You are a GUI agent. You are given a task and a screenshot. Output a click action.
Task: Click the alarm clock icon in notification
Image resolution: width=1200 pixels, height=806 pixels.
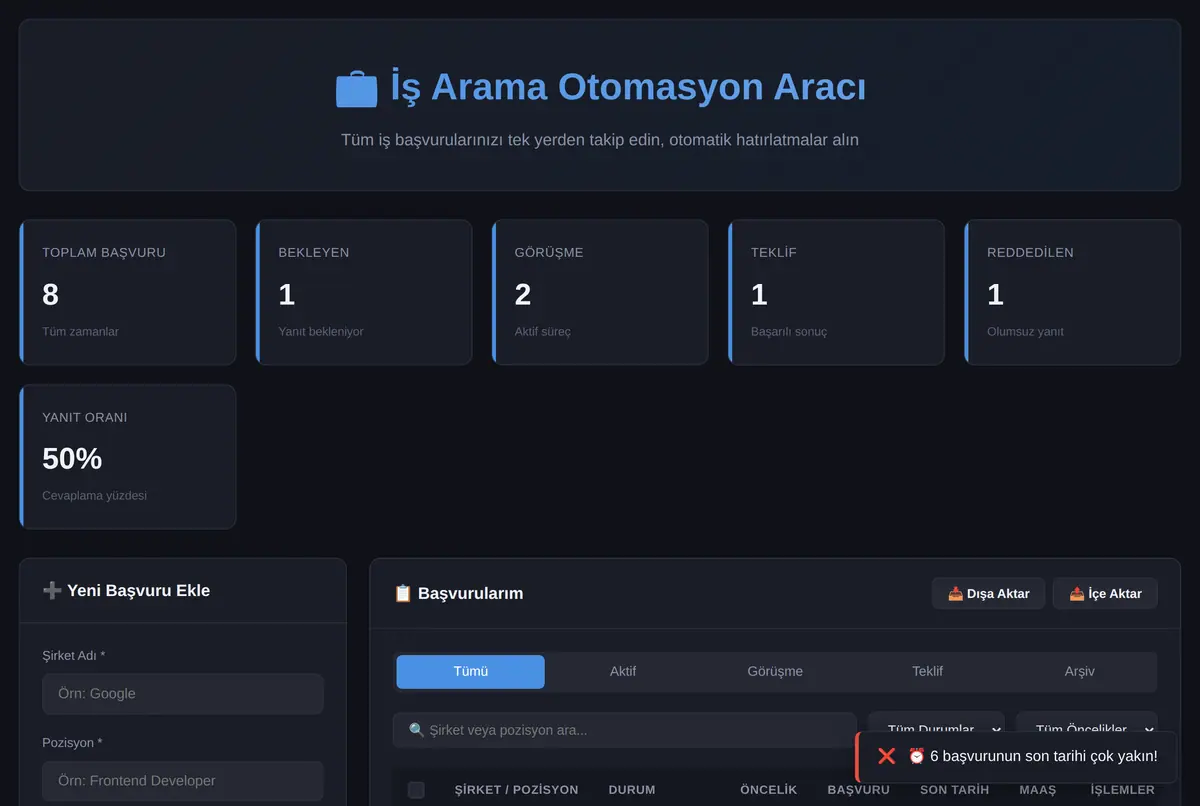[916, 756]
